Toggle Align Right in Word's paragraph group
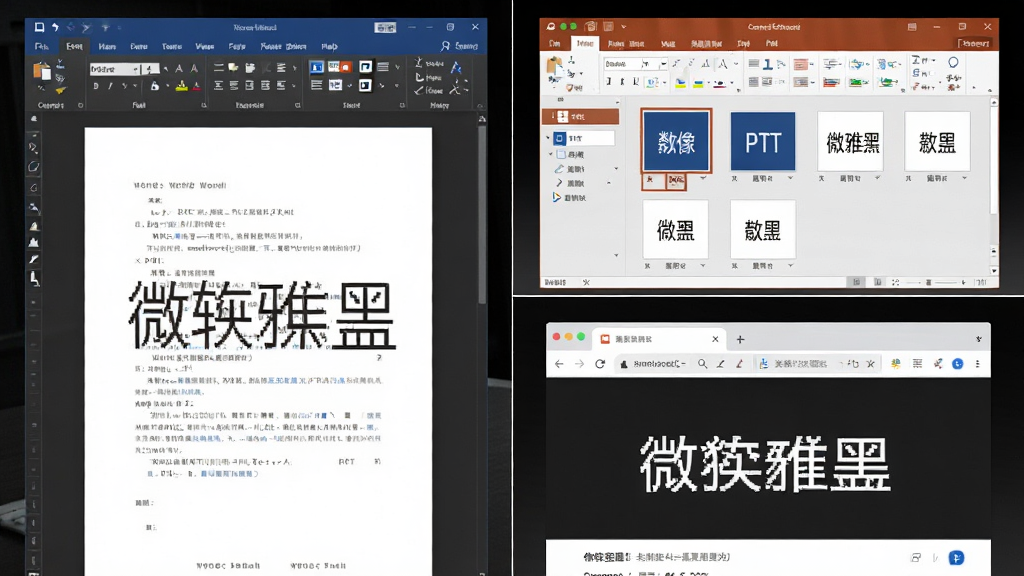This screenshot has width=1024, height=576. click(249, 86)
